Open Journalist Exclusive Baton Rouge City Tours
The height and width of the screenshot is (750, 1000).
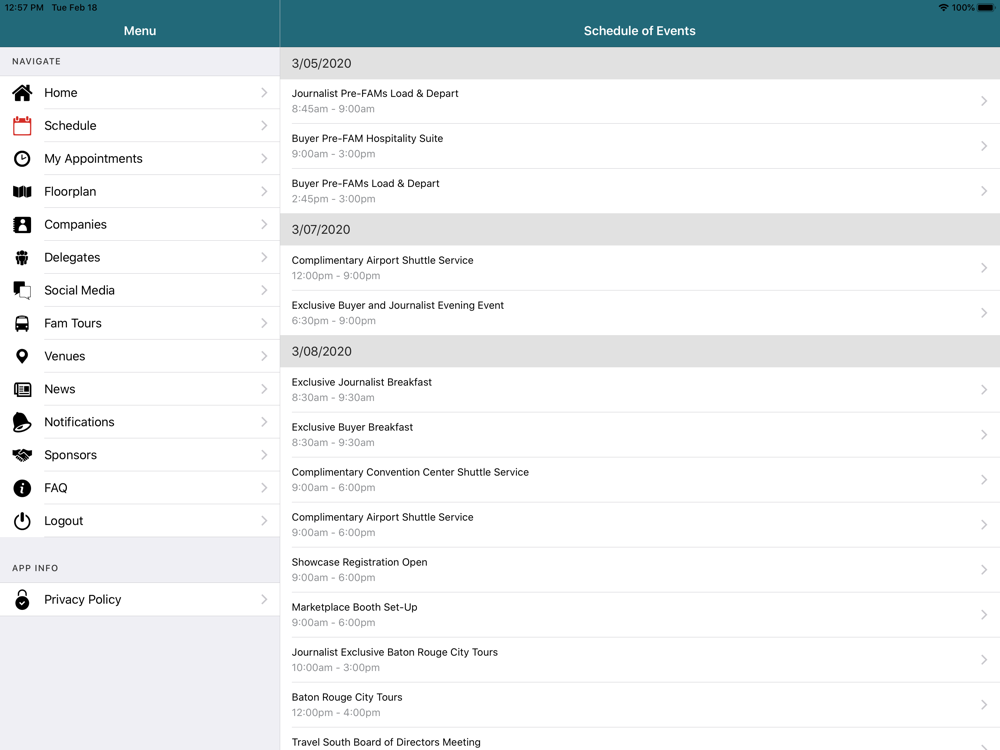pos(640,660)
